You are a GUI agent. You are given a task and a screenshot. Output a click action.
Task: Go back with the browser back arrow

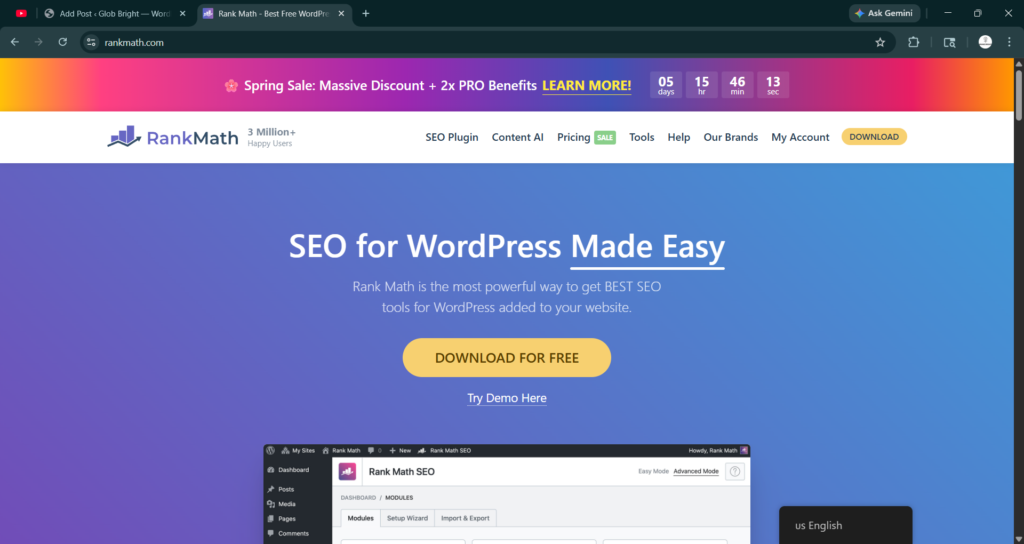point(15,42)
